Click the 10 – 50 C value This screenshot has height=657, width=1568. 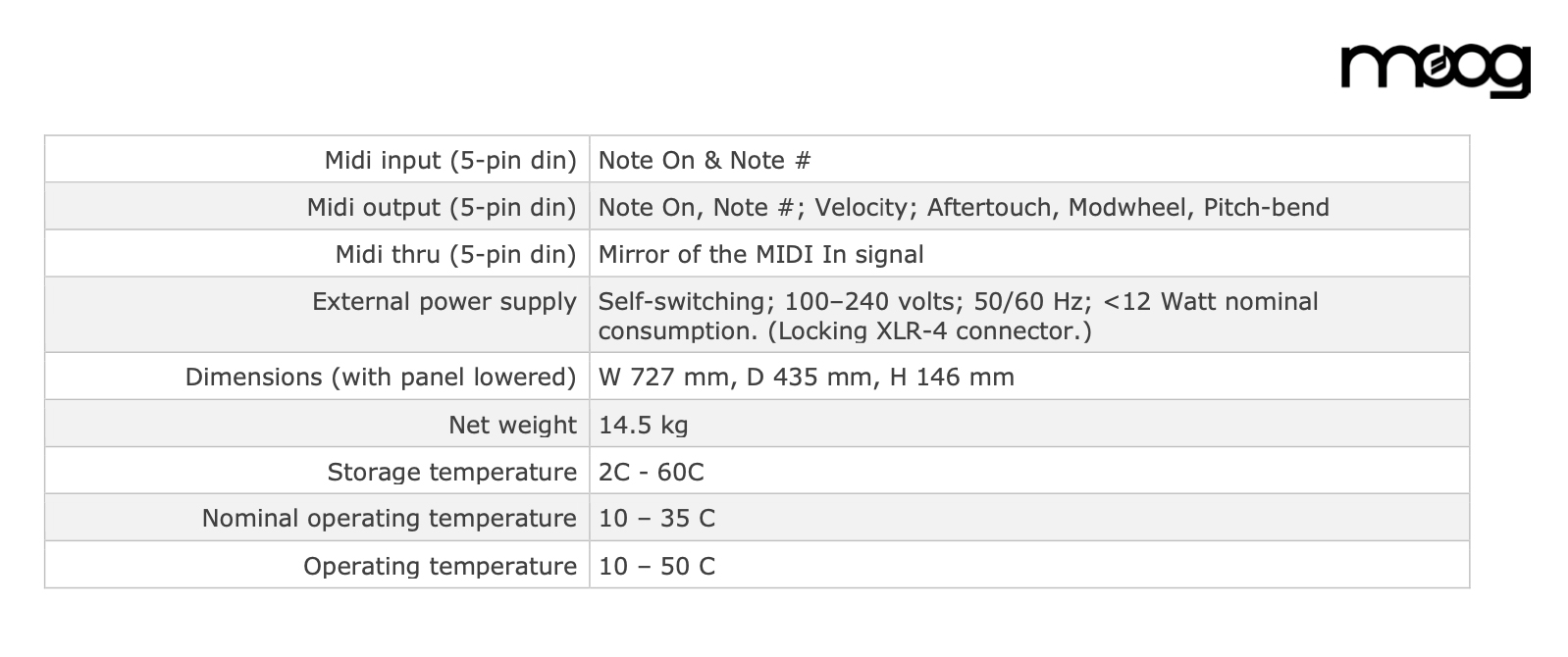pos(656,566)
